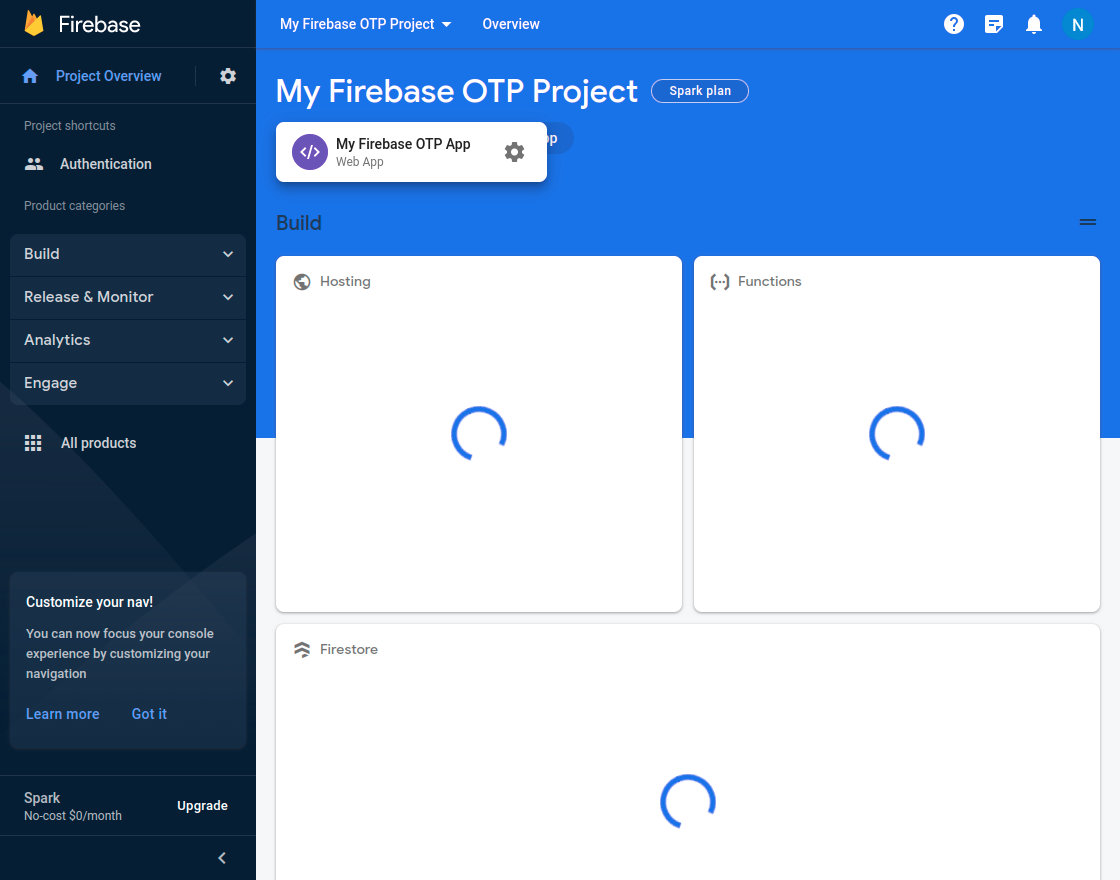Go to Project Overview in sidebar
This screenshot has width=1120, height=880.
[108, 75]
